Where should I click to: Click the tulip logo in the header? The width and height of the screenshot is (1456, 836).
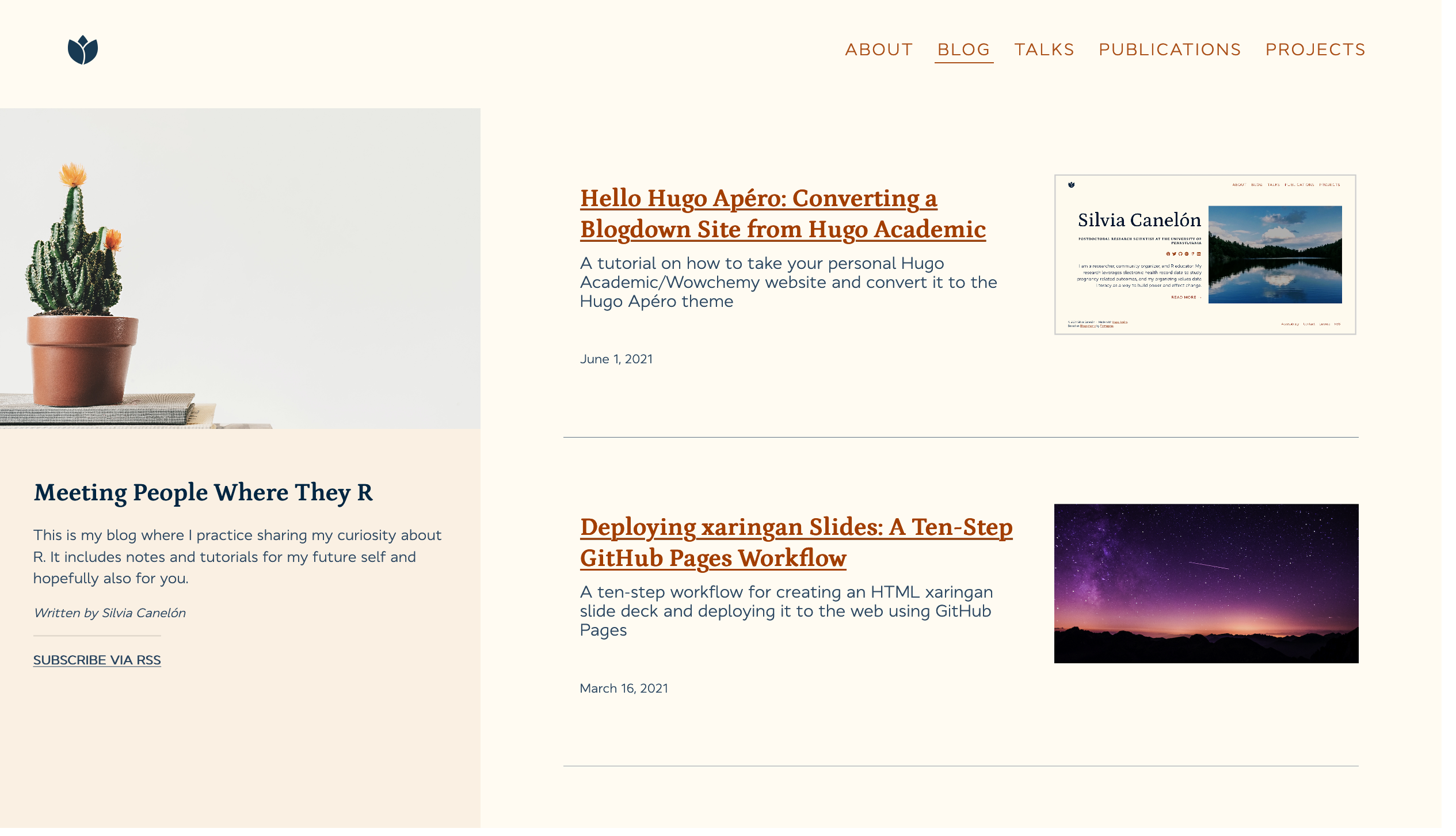[83, 50]
